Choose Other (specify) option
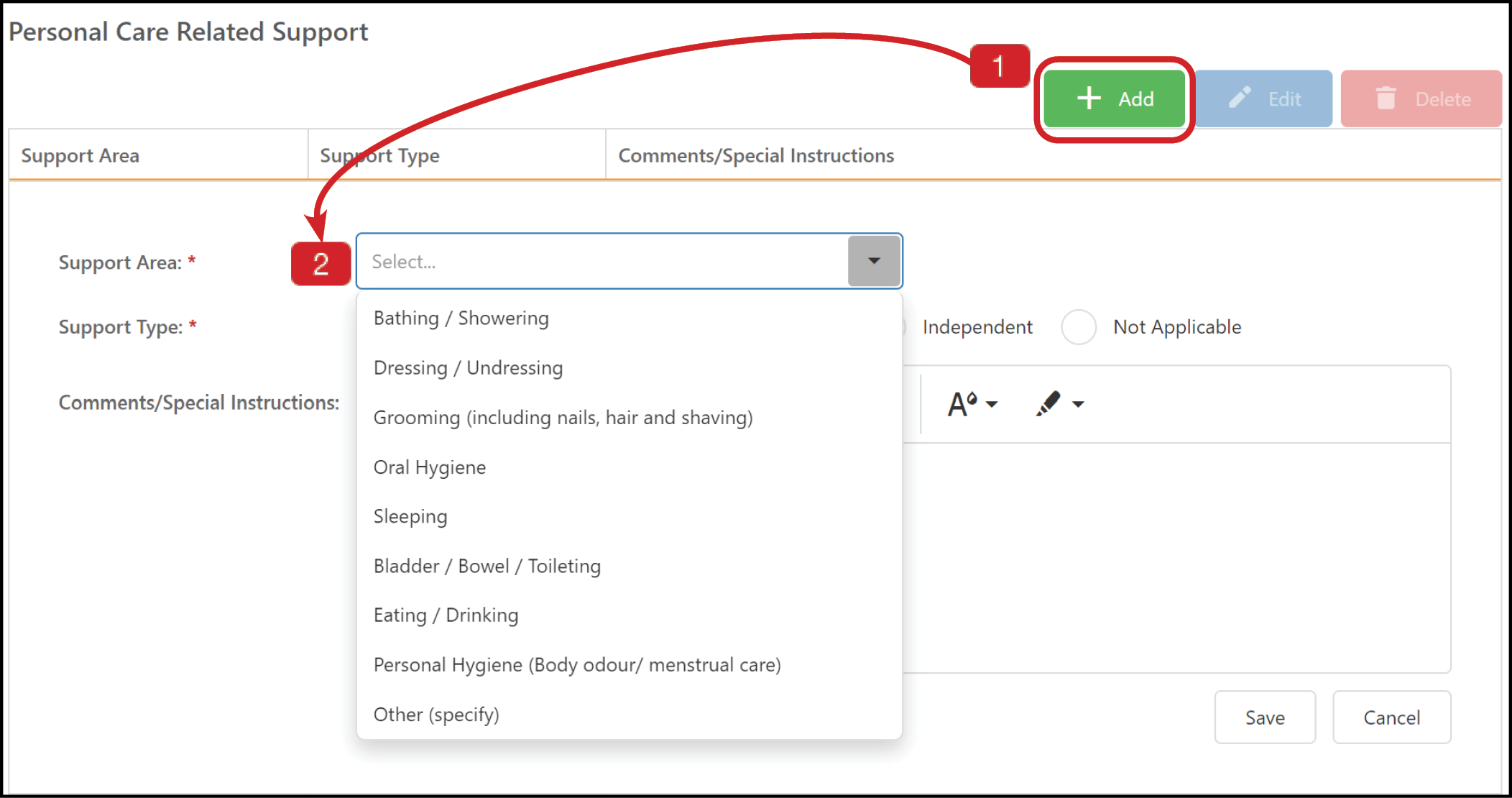The height and width of the screenshot is (798, 1512). pos(629,715)
